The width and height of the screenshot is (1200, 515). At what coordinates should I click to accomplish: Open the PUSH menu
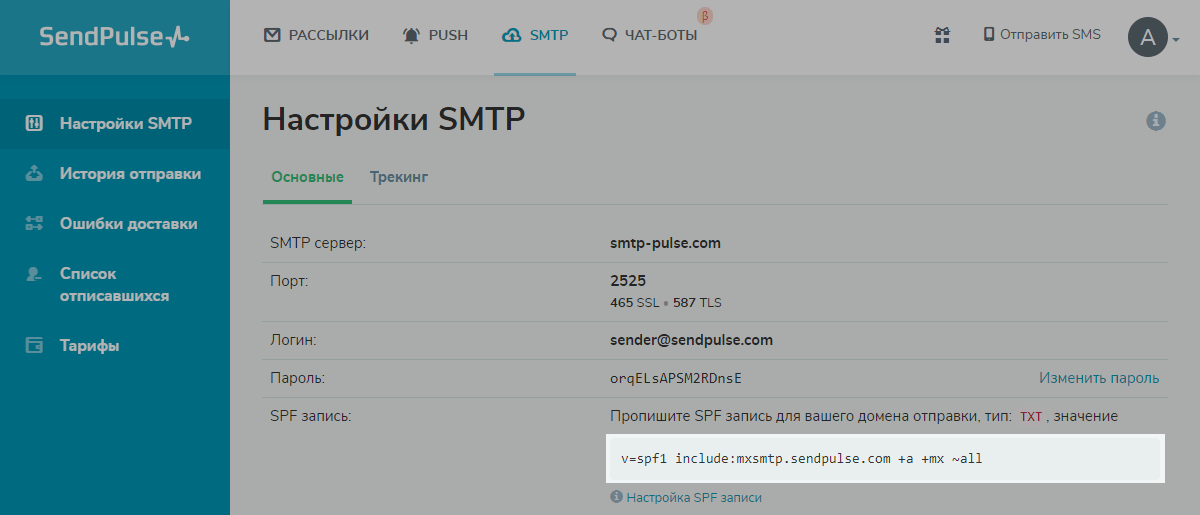click(435, 35)
